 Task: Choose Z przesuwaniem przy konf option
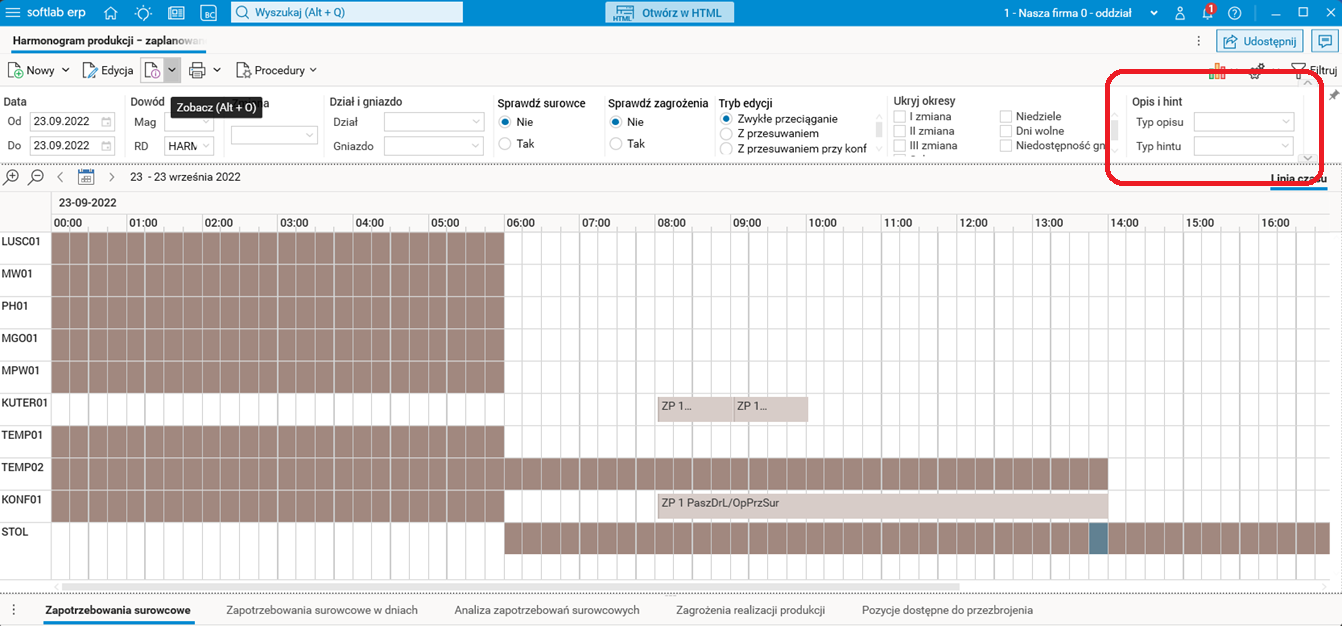point(726,148)
